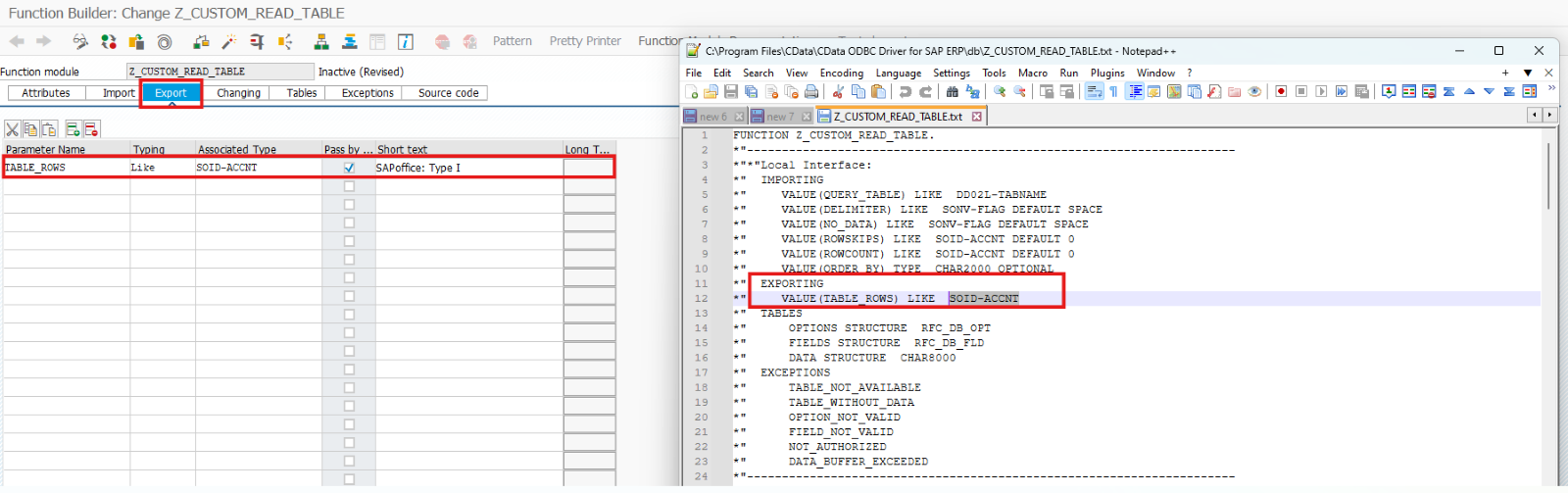Image resolution: width=1568 pixels, height=493 pixels.
Task: Click Find binoculars icon in Notepad++
Action: pos(952,91)
